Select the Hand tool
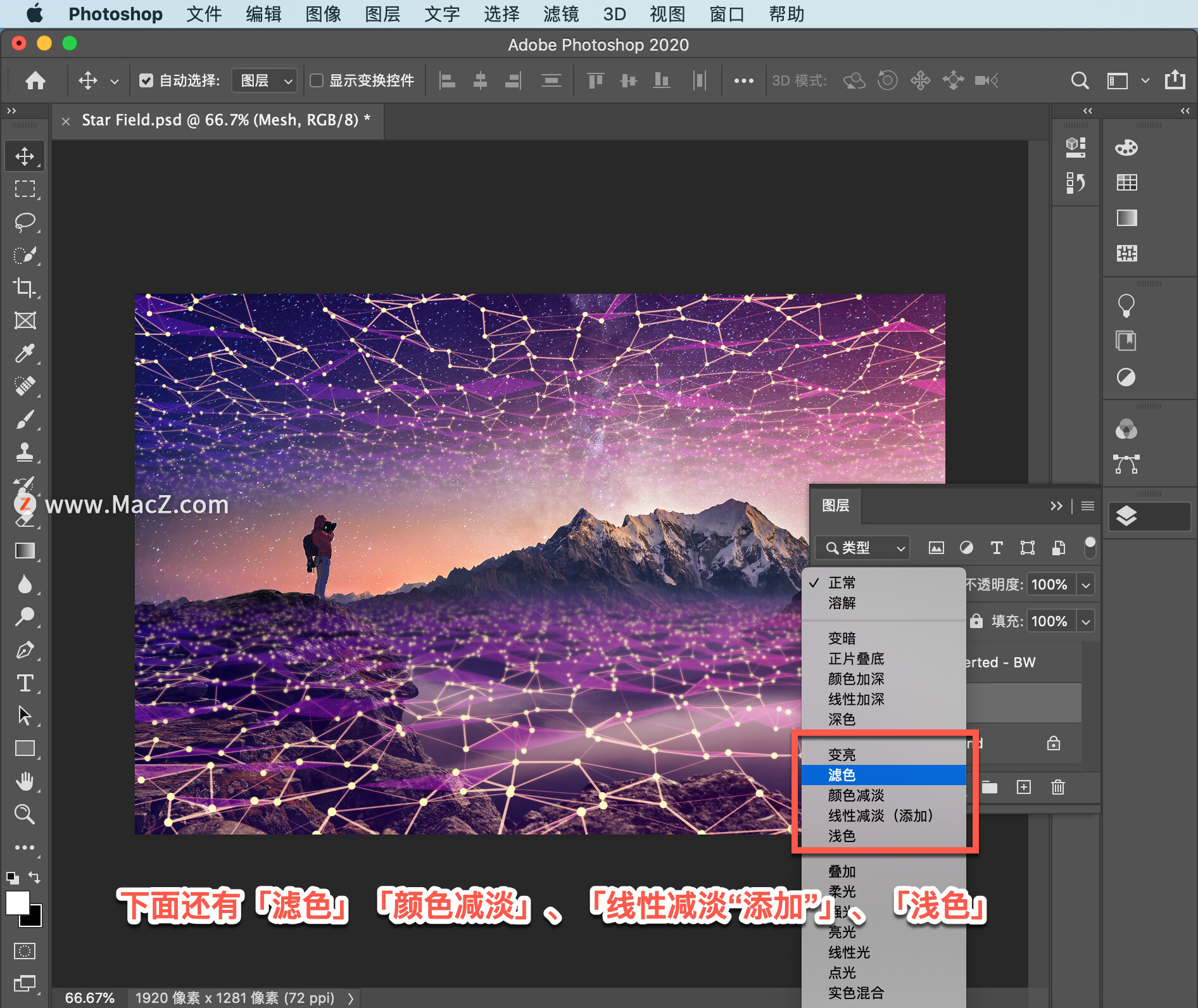This screenshot has width=1198, height=1008. [25, 781]
